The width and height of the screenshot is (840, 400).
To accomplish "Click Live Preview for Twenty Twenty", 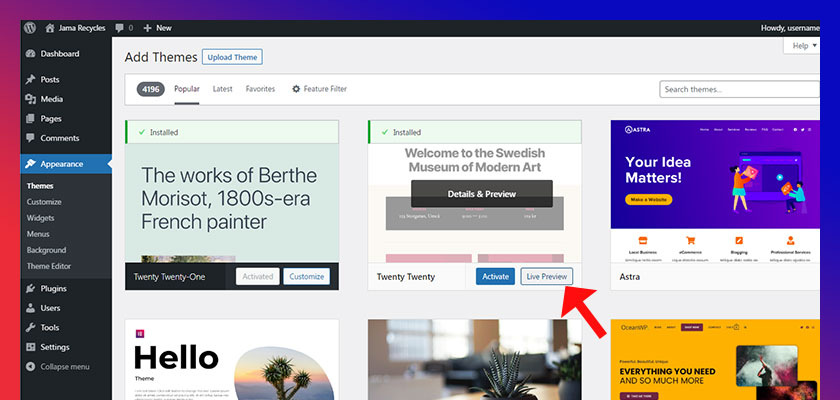I will point(546,276).
